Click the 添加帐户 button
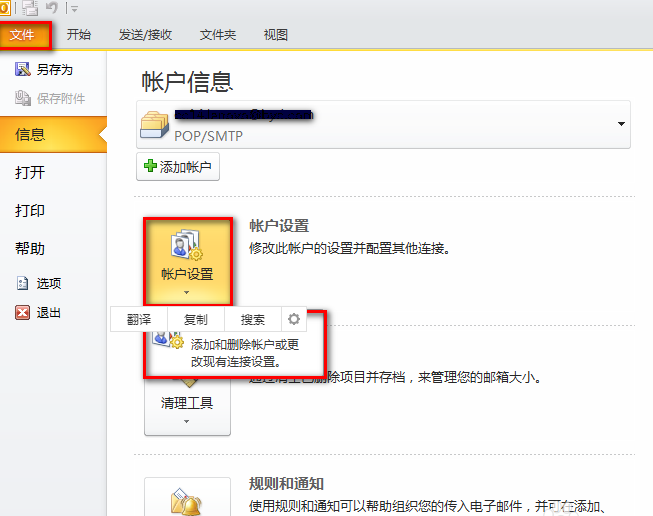Screen dimensions: 653x516 pyautogui.click(x=178, y=167)
